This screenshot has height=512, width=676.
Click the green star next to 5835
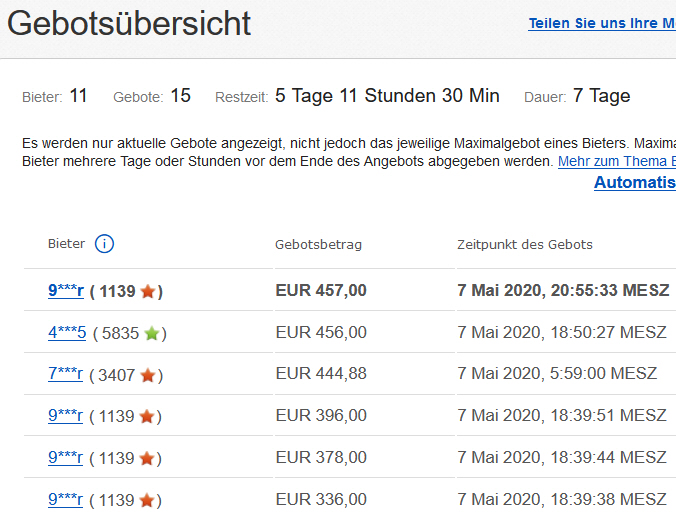[152, 334]
